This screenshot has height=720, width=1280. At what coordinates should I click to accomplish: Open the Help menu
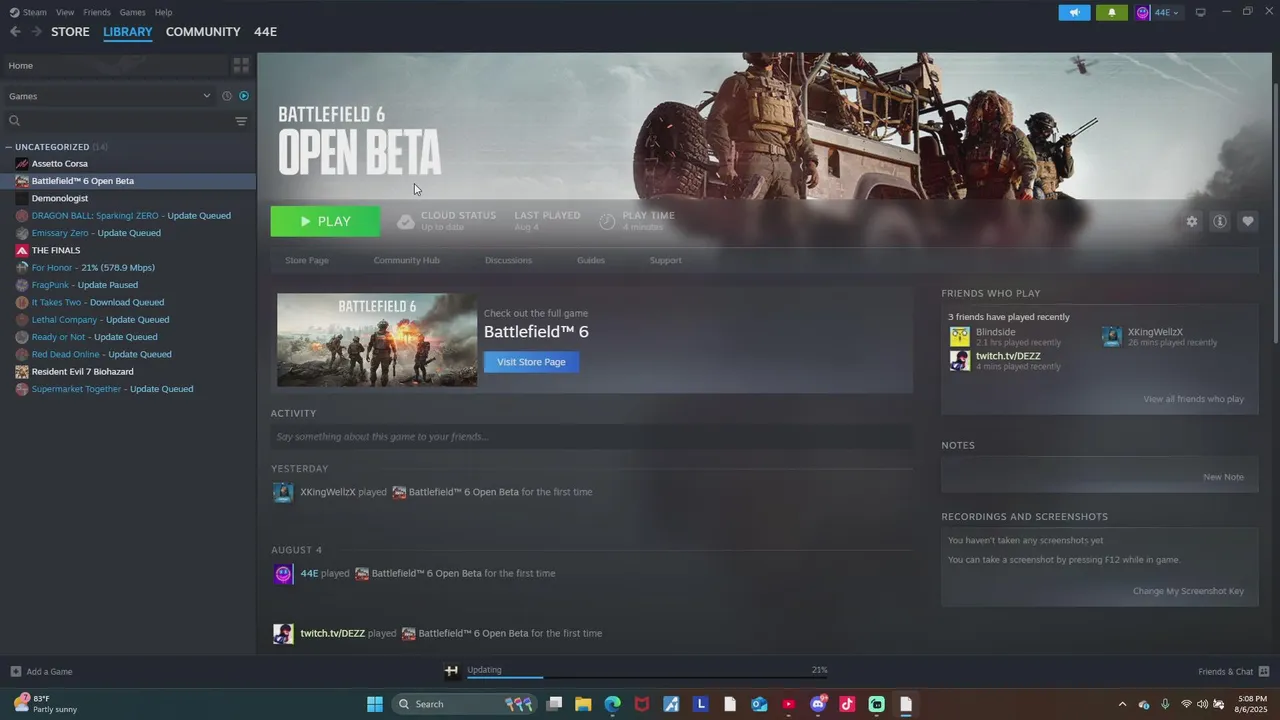(163, 12)
